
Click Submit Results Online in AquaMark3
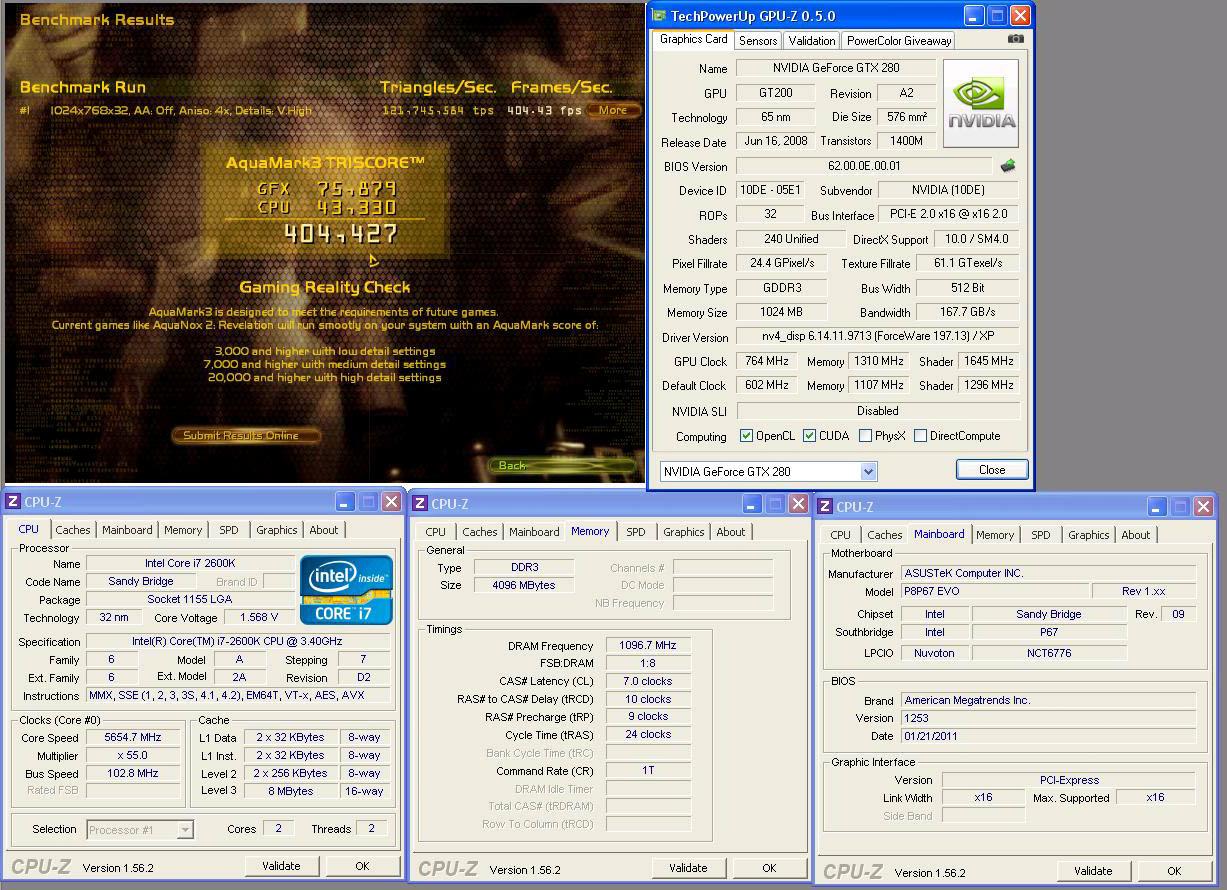pyautogui.click(x=246, y=435)
